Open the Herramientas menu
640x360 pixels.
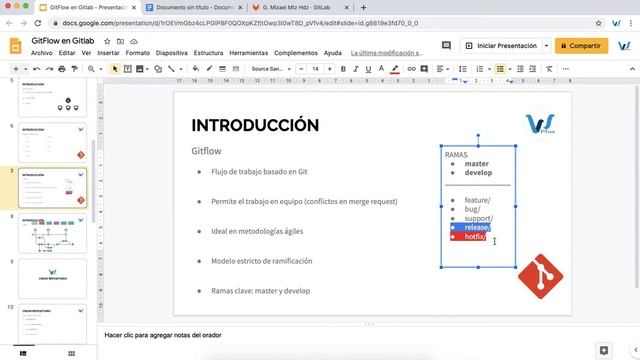click(249, 53)
